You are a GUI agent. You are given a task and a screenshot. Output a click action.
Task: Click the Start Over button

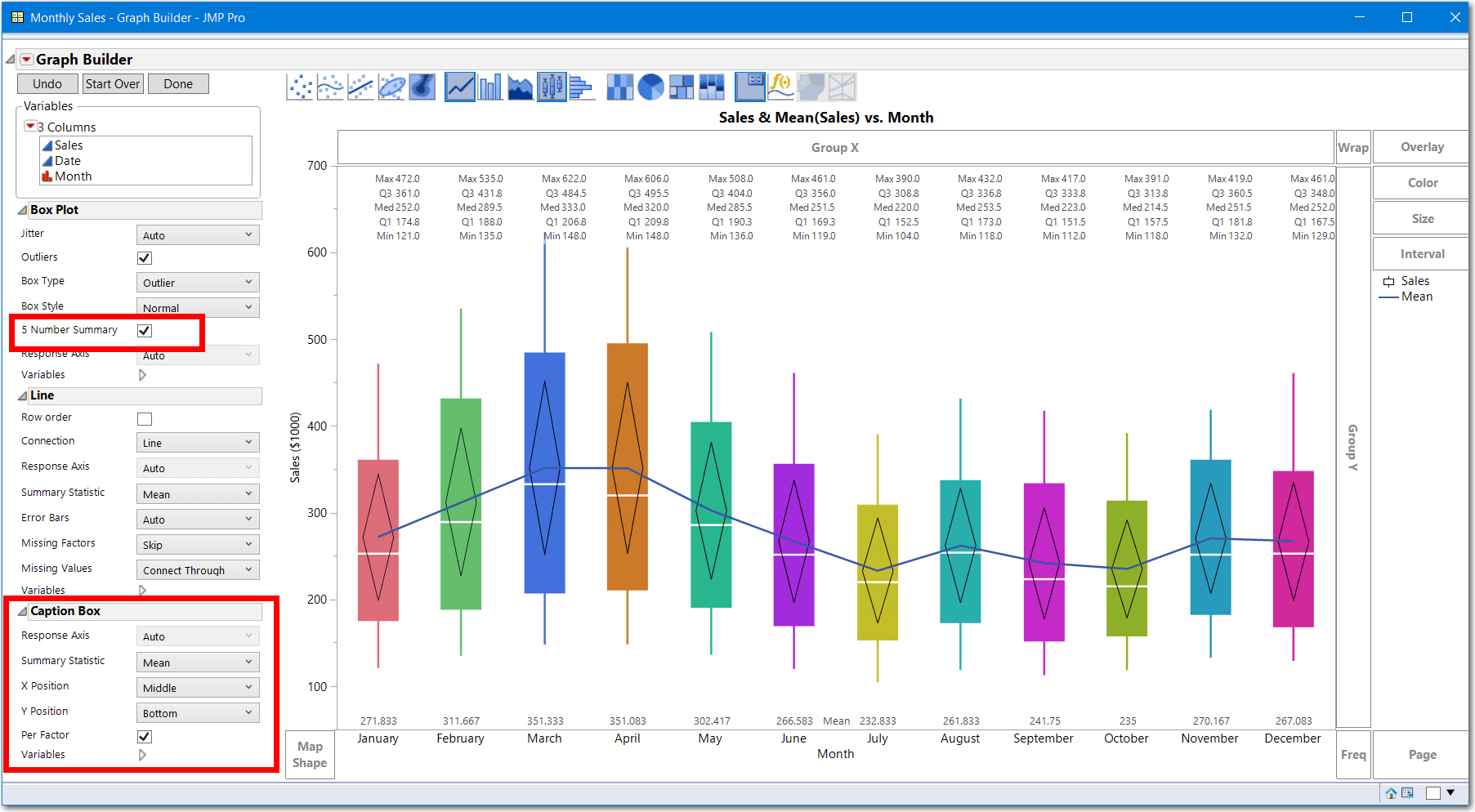tap(113, 84)
